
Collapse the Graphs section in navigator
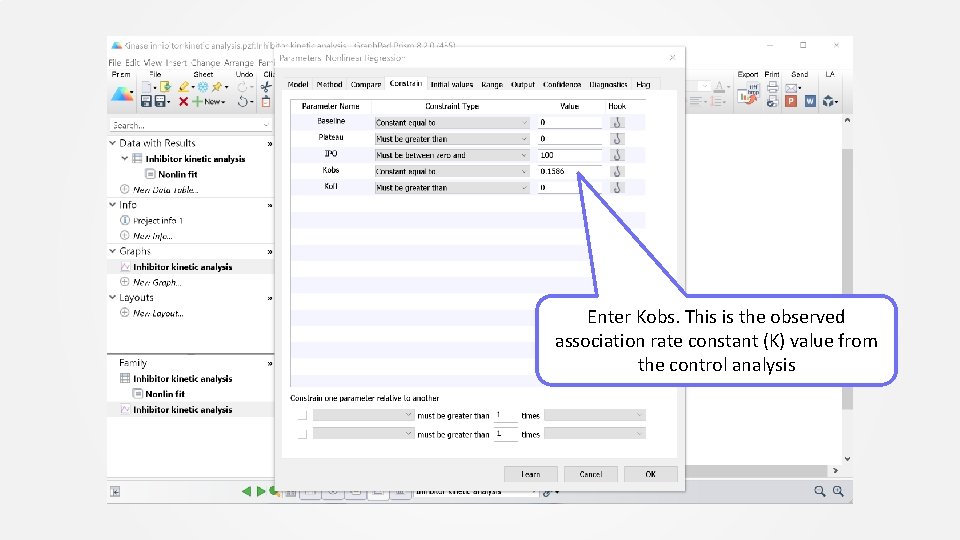[x=113, y=251]
